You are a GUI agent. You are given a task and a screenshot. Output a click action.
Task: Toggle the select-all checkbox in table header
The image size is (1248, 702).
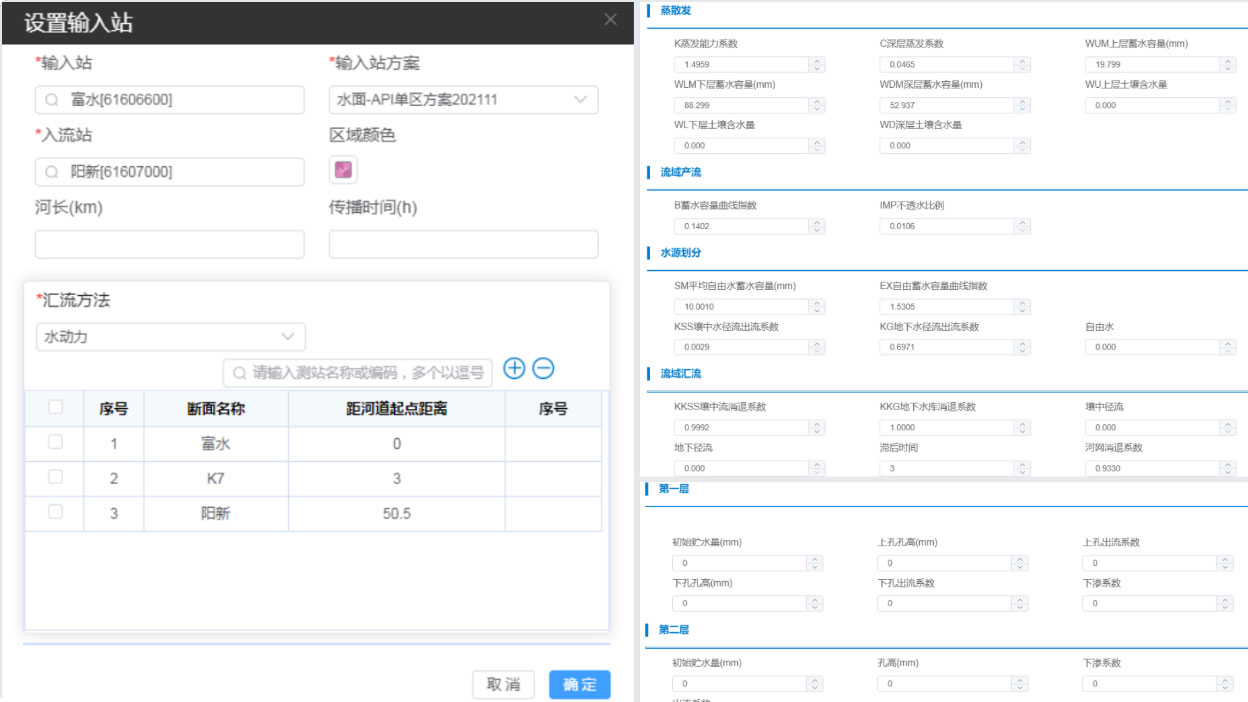point(56,407)
